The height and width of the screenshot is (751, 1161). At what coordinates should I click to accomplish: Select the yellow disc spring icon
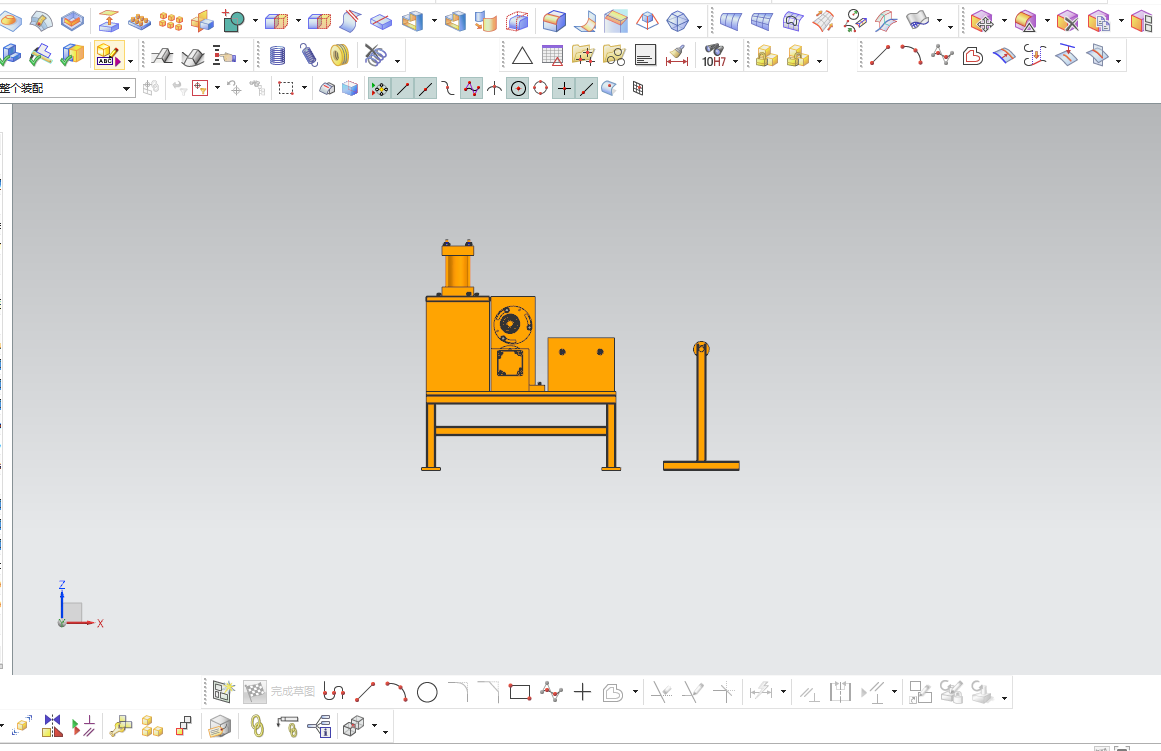[339, 56]
